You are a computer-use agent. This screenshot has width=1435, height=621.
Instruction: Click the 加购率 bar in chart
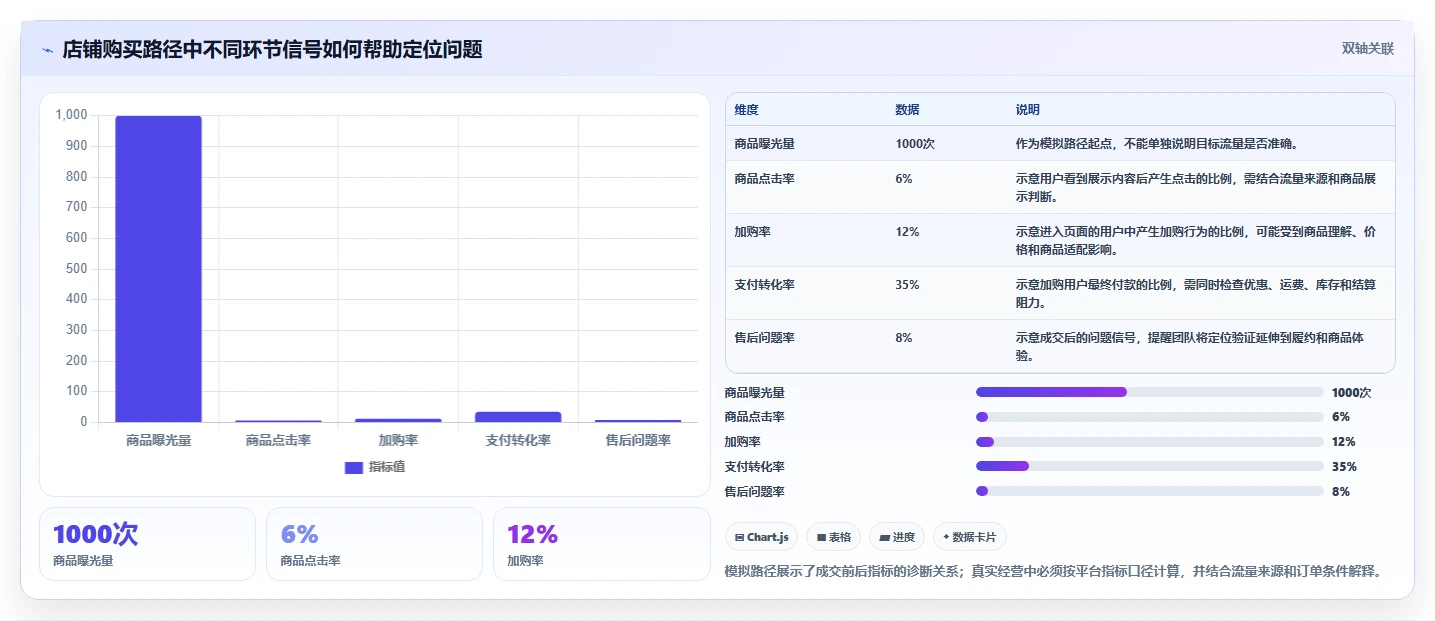tap(398, 420)
